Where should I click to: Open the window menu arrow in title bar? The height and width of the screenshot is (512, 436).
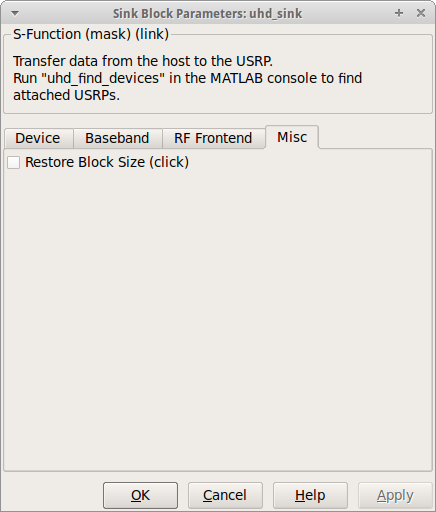click(15, 13)
